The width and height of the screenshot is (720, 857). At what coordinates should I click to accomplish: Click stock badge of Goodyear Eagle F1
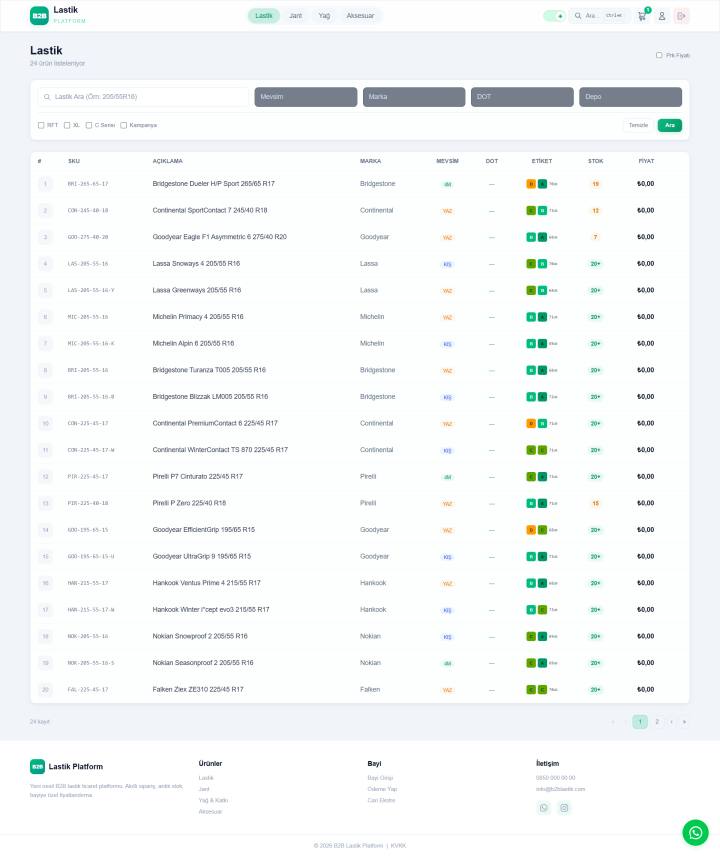[x=595, y=237]
